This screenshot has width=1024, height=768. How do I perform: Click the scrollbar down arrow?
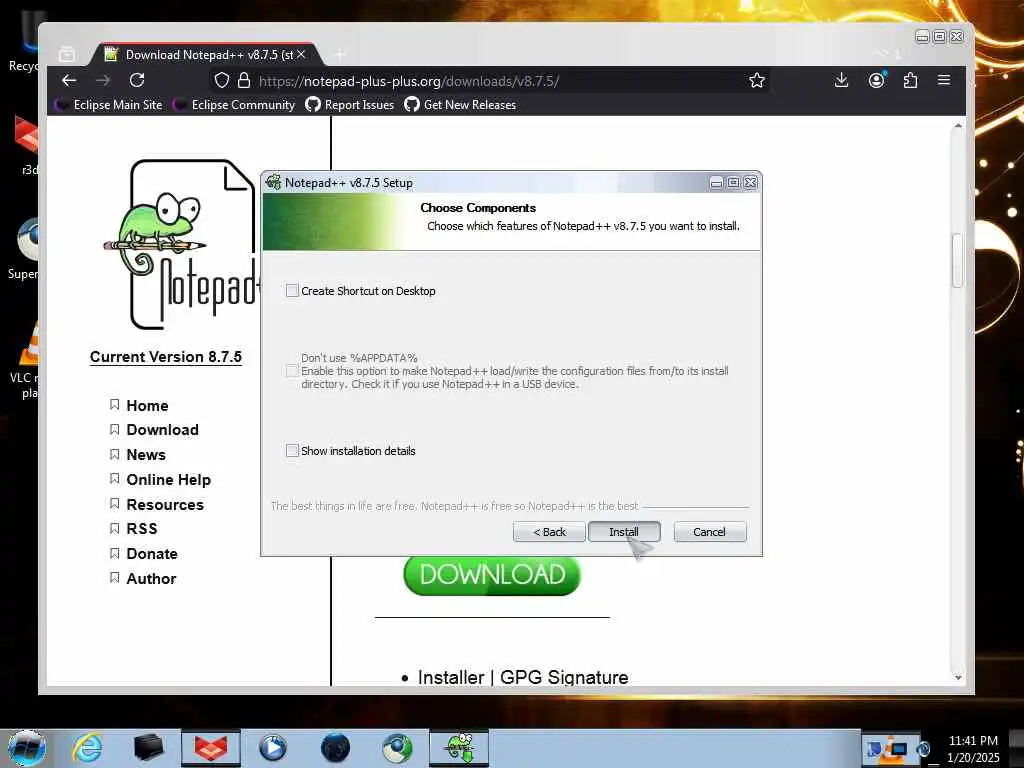(957, 678)
